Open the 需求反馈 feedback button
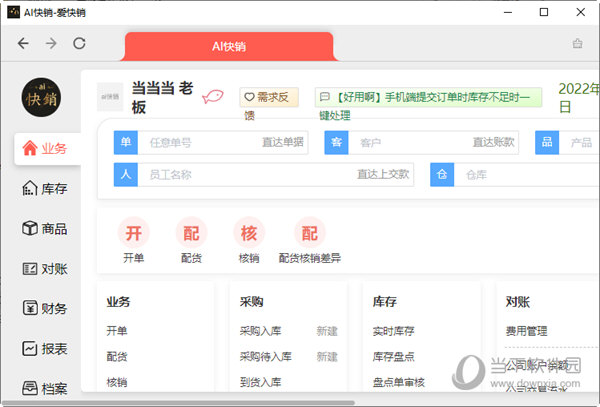This screenshot has width=600, height=407. point(269,97)
